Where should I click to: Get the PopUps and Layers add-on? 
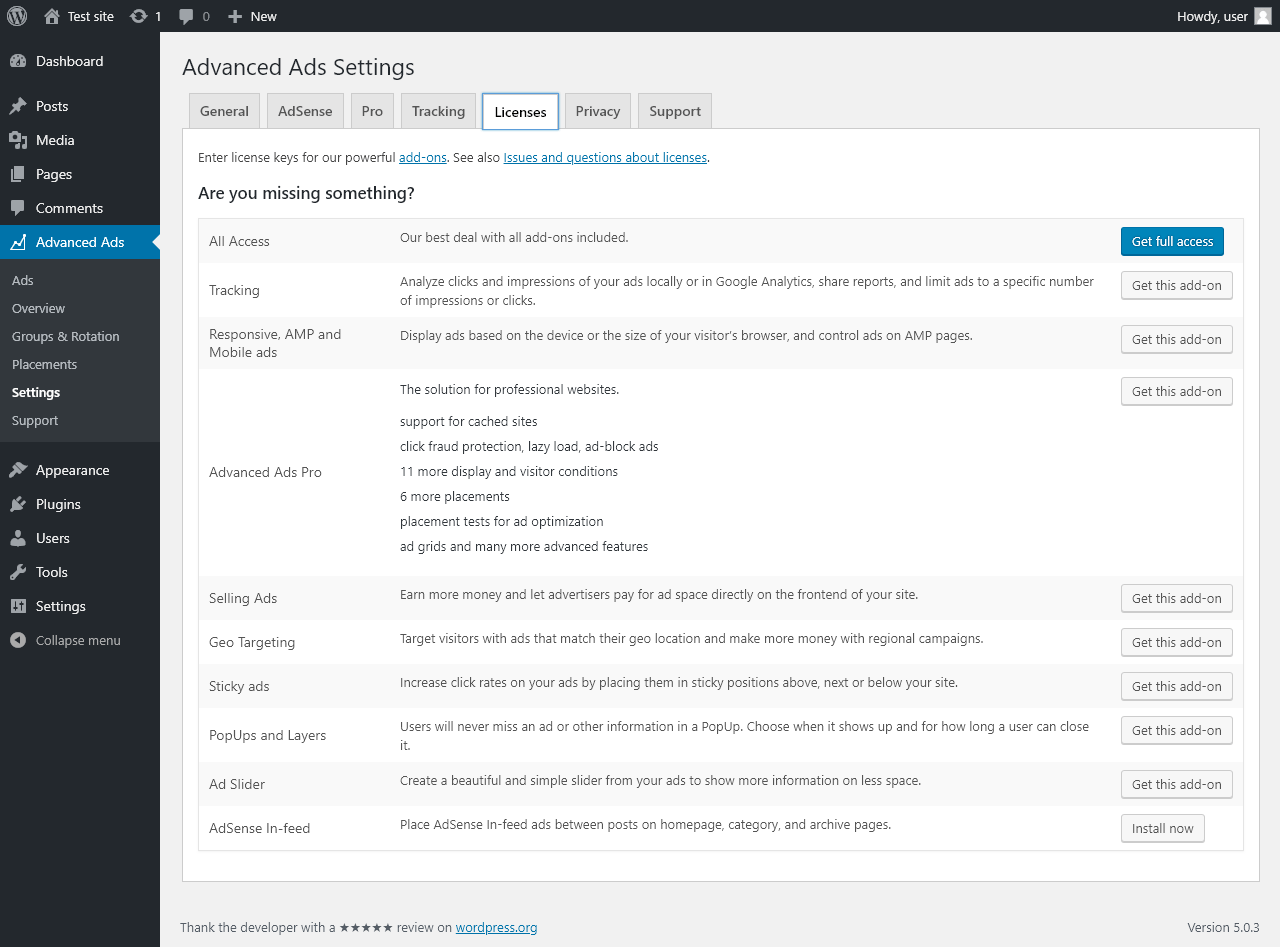(1177, 730)
